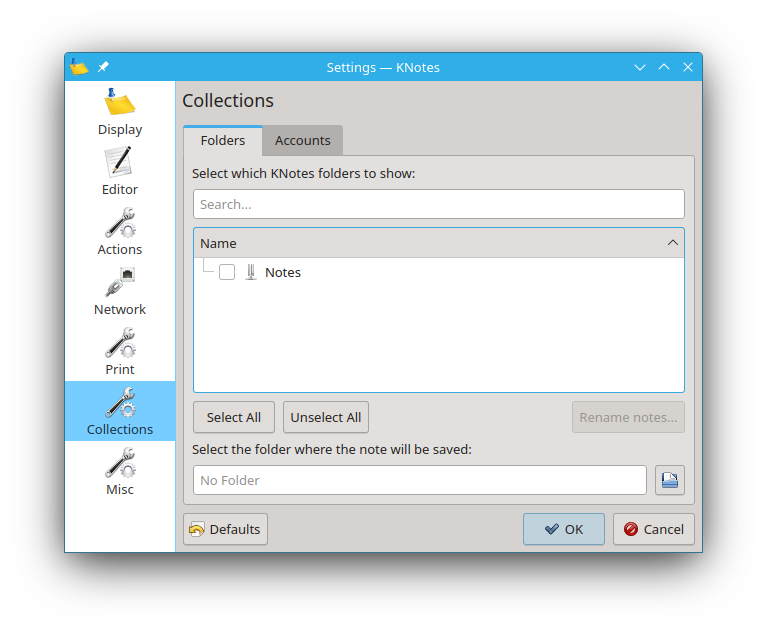767x629 pixels.
Task: Select the Collections settings page
Action: pyautogui.click(x=120, y=411)
